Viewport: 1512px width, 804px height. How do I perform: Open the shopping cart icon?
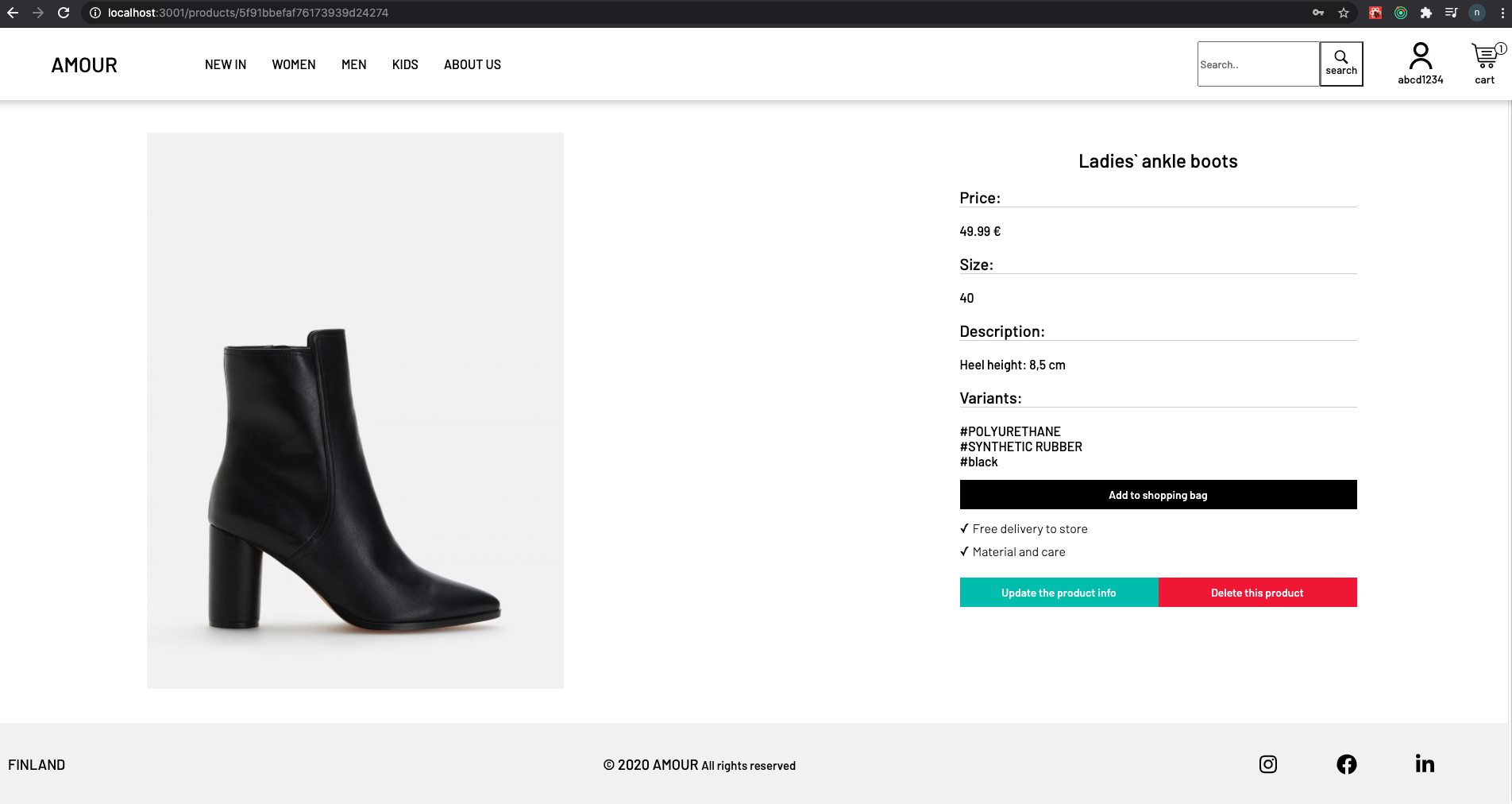click(1485, 57)
